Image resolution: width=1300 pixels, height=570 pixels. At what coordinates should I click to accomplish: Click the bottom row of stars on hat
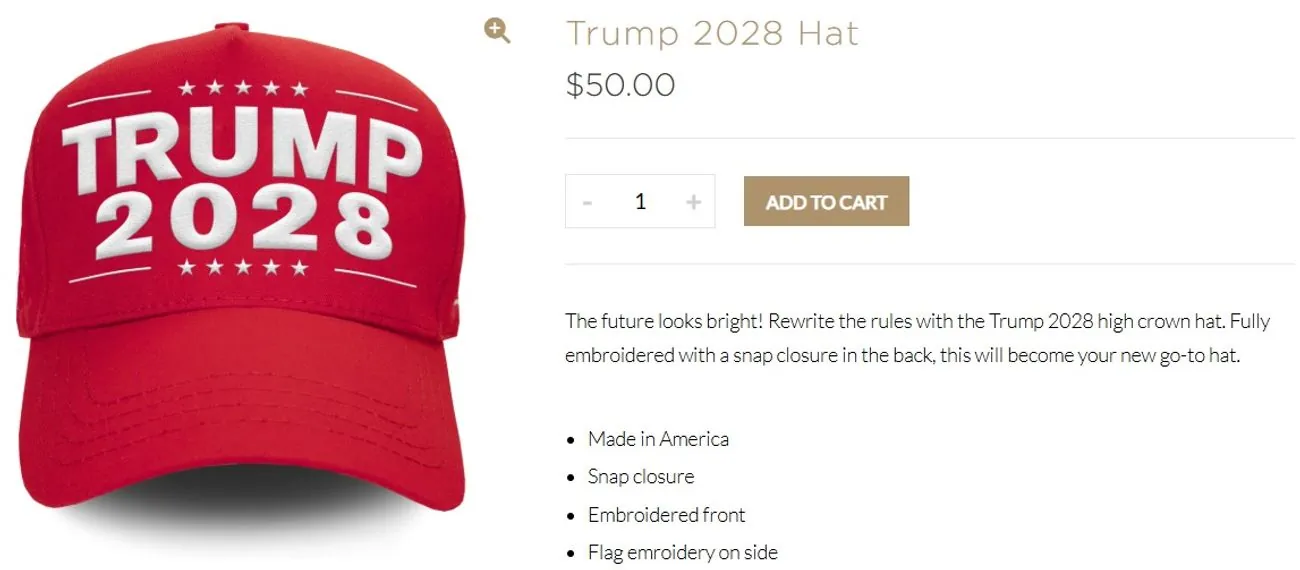243,268
